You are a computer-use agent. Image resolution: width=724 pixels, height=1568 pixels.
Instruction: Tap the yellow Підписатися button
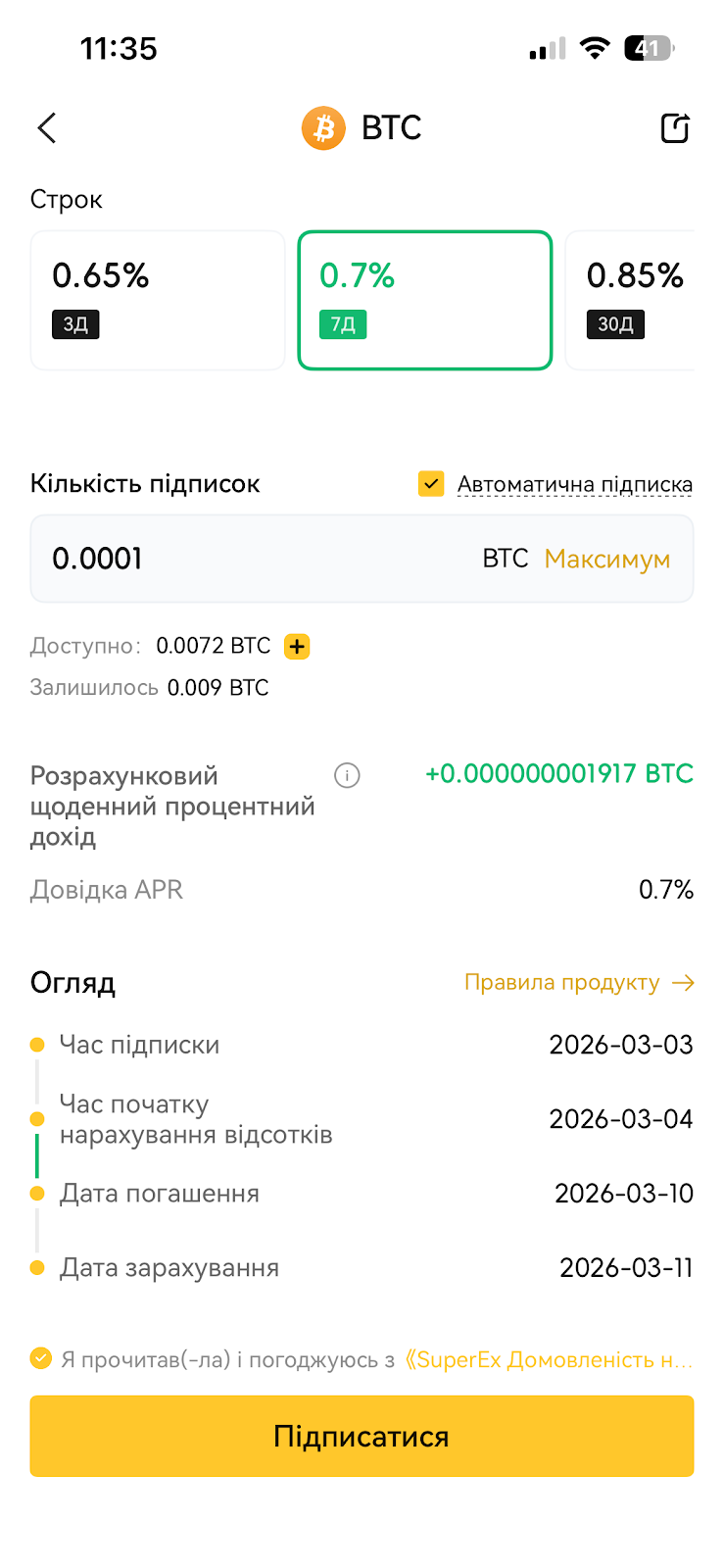pos(362,1437)
